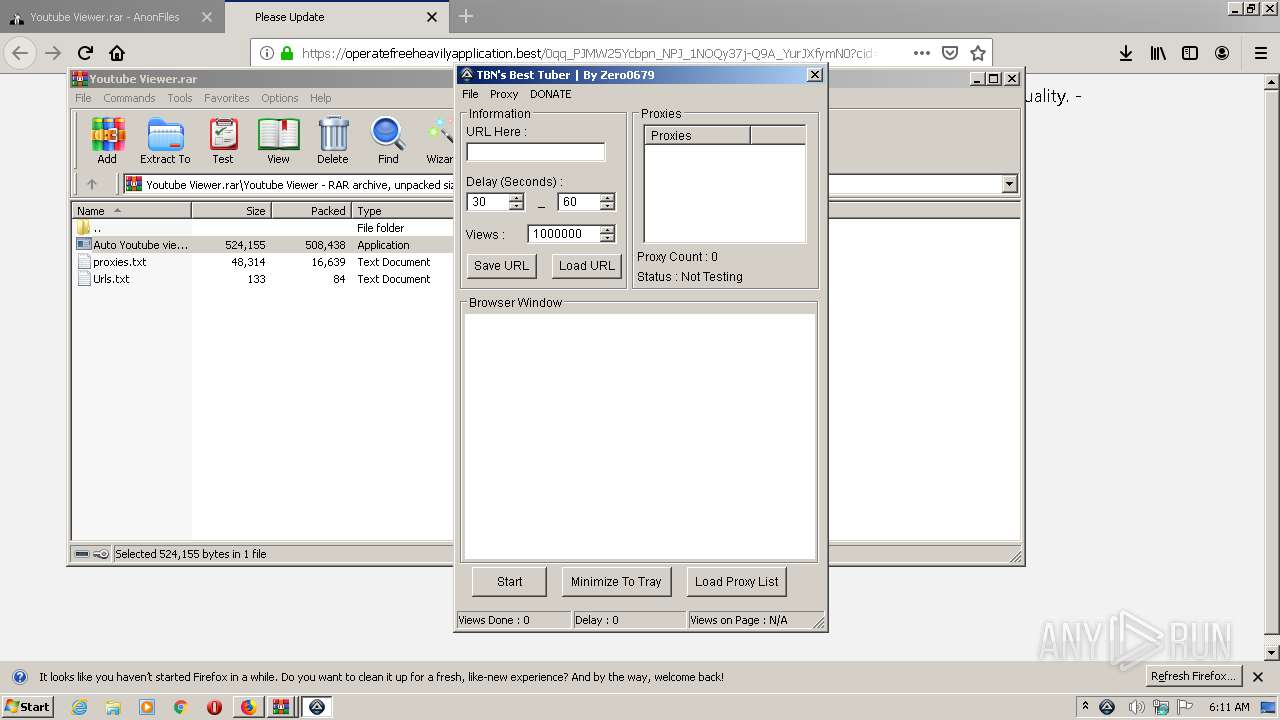Close the Please Update tab

pyautogui.click(x=432, y=17)
